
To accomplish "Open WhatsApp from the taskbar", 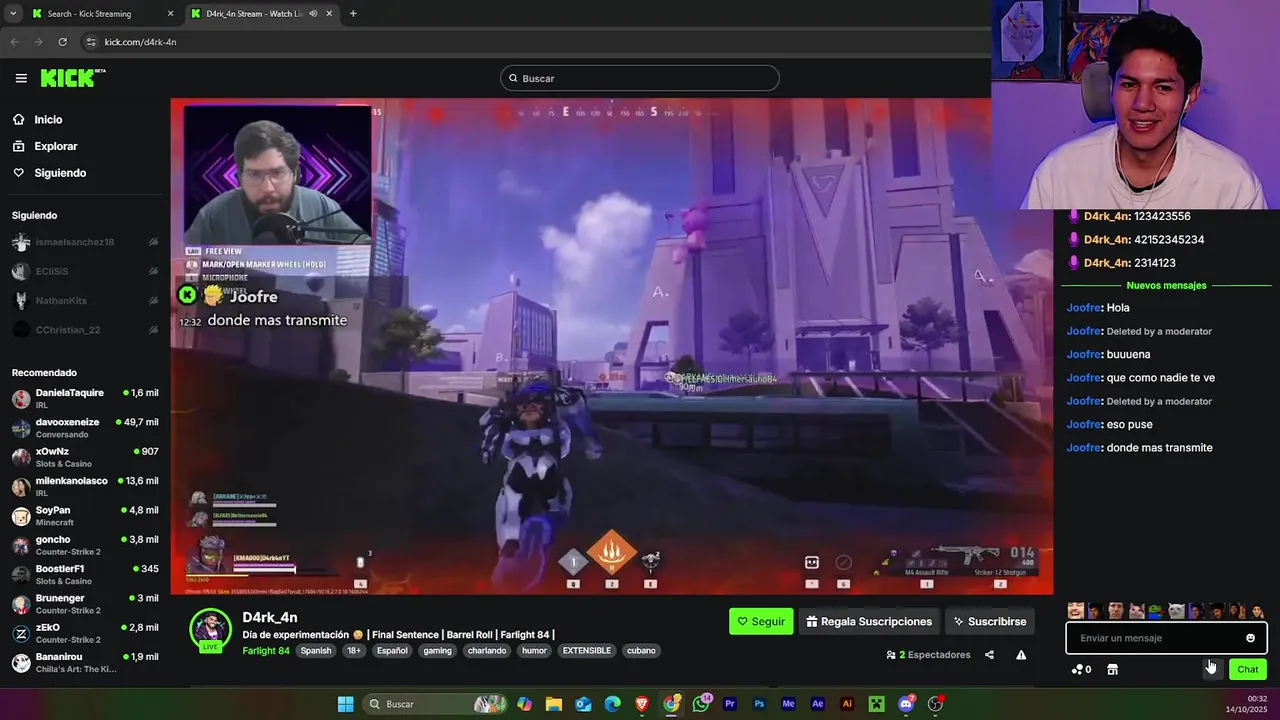I will (700, 704).
